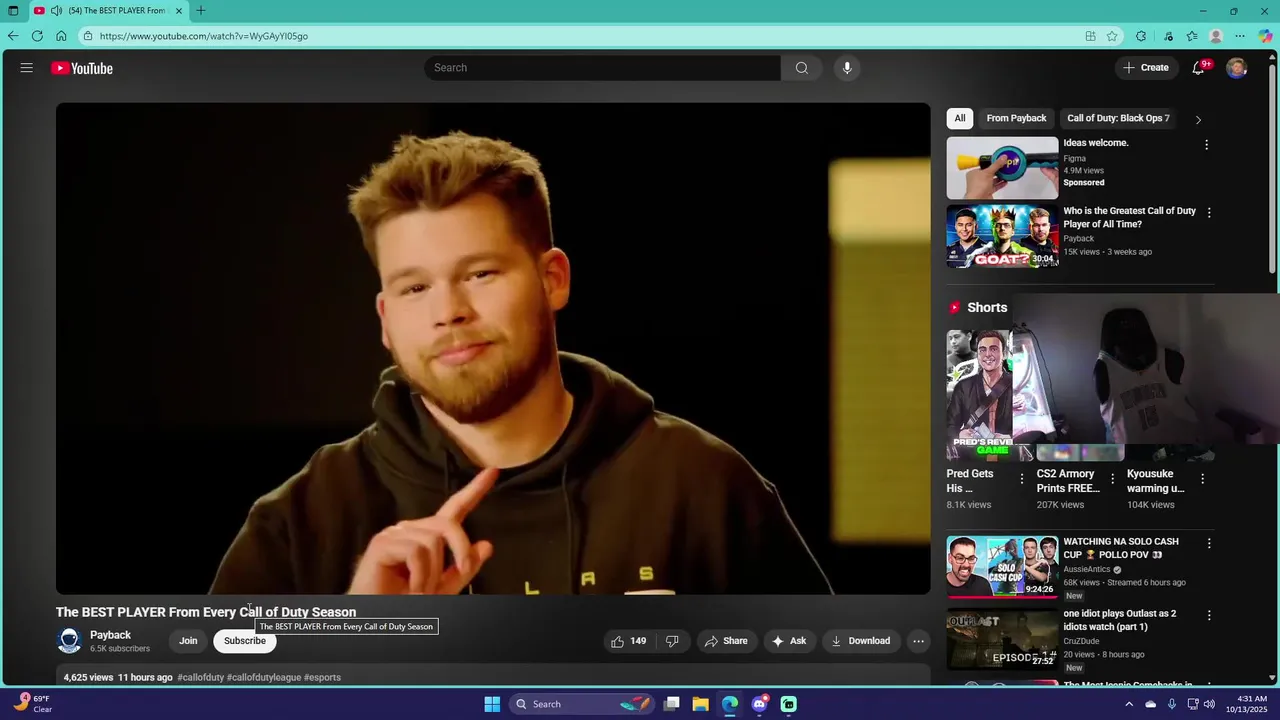Open Greatest Call of Duty Player thumbnail
1280x720 pixels.
point(1002,236)
